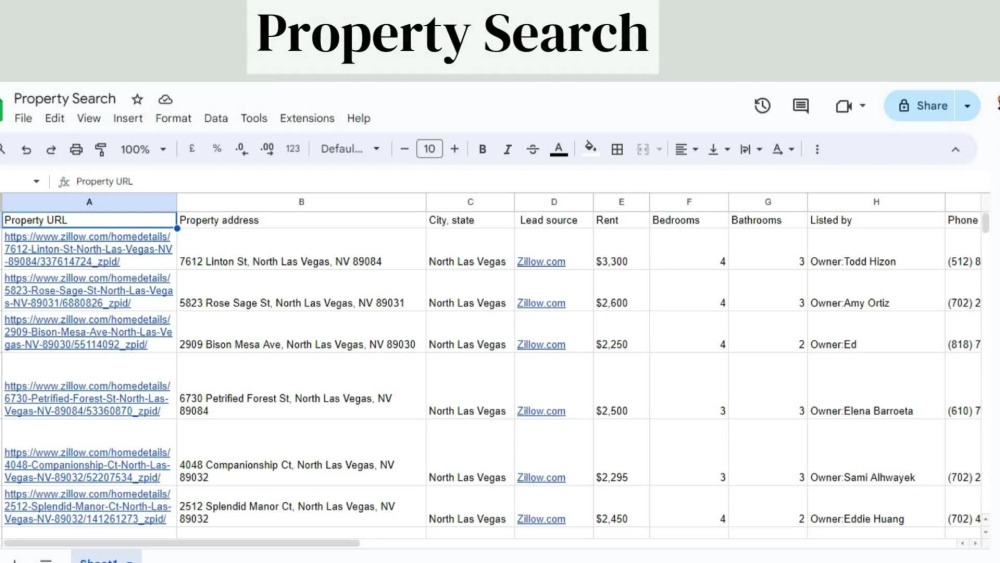Open the Format menu

coord(173,118)
